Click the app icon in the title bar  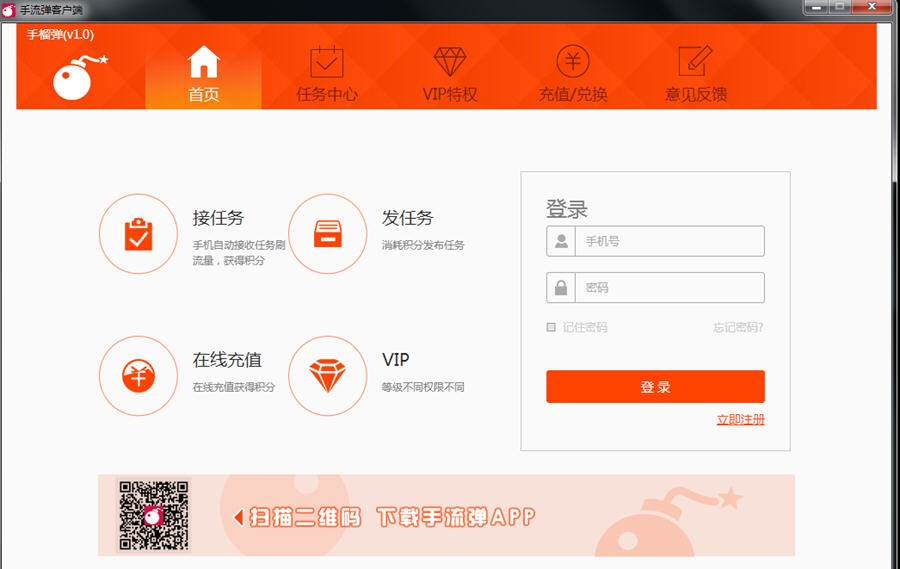click(x=8, y=10)
